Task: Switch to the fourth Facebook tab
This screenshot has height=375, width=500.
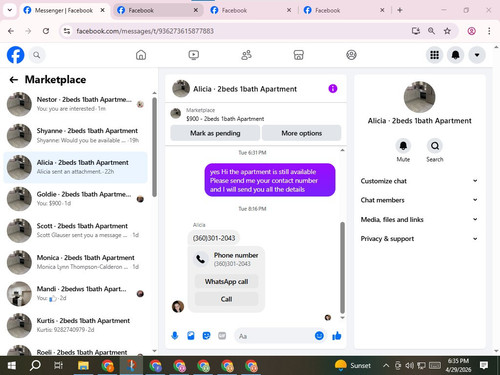Action: (x=344, y=10)
